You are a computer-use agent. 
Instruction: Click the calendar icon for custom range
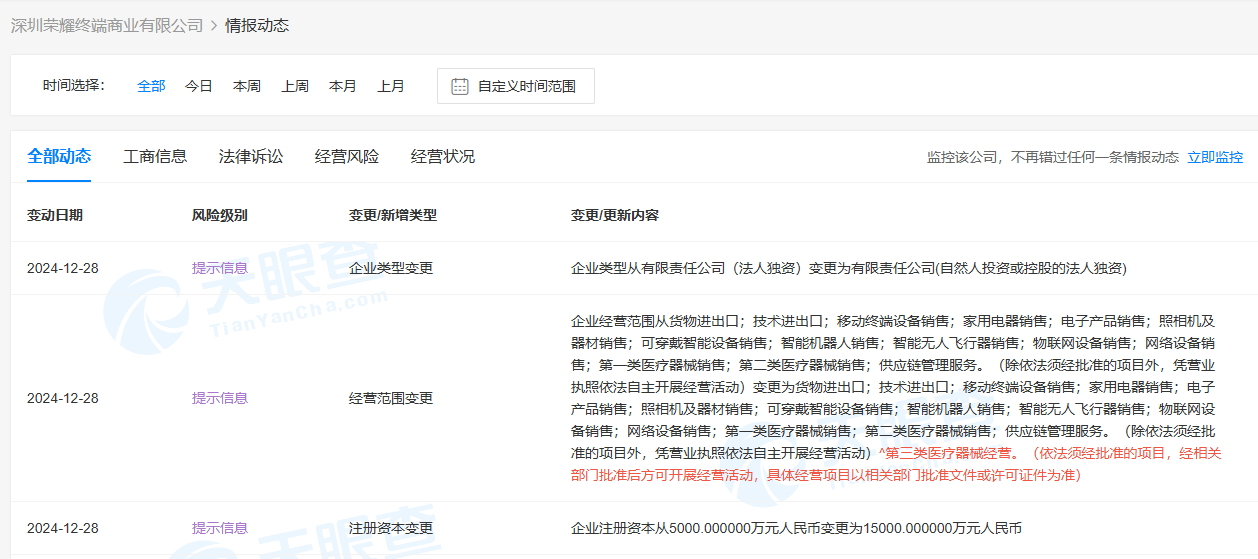coord(460,86)
